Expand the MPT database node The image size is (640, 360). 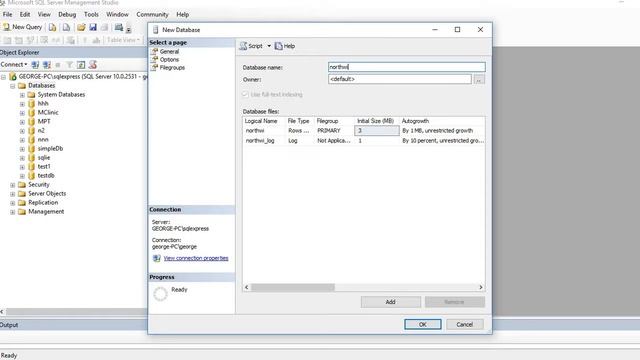click(x=22, y=122)
